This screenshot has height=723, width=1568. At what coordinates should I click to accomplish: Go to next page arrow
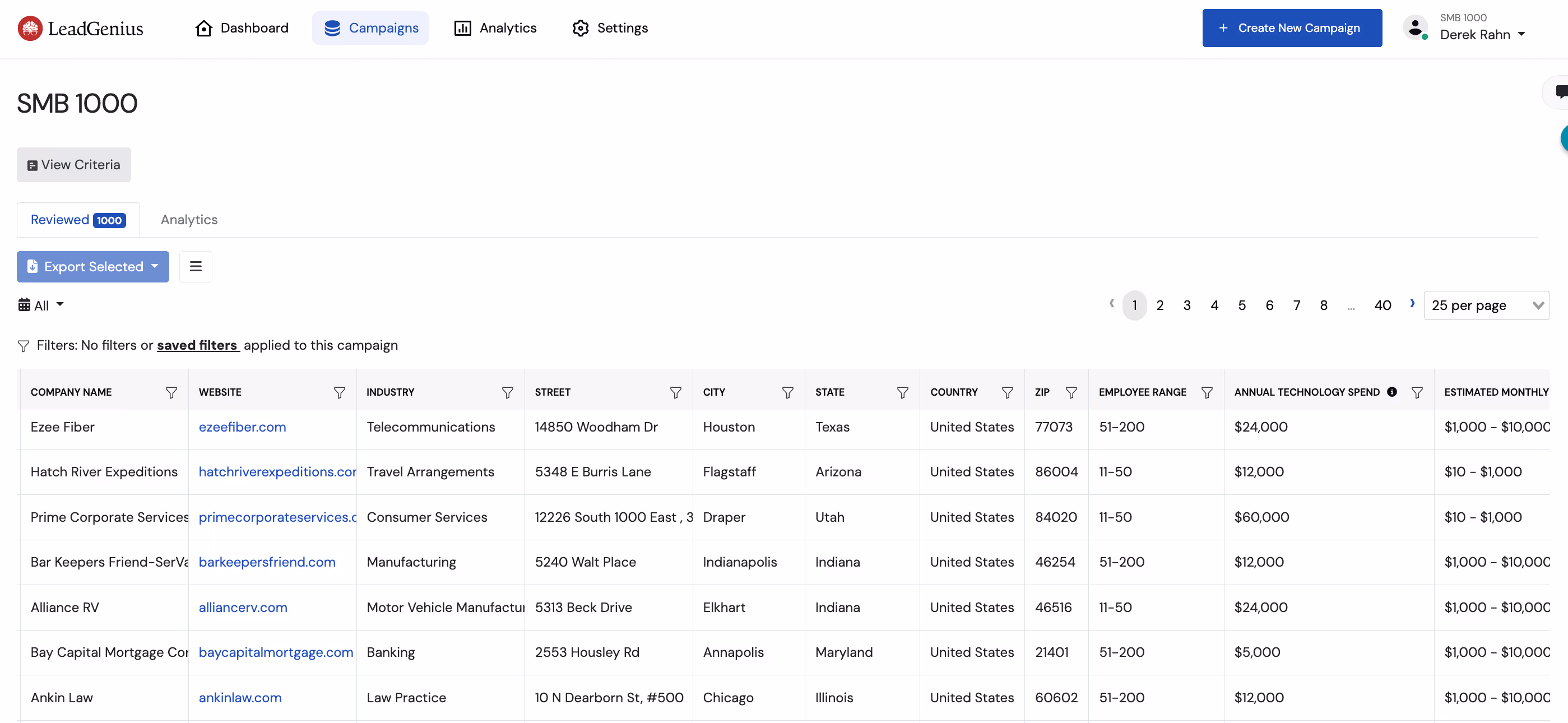click(1412, 304)
